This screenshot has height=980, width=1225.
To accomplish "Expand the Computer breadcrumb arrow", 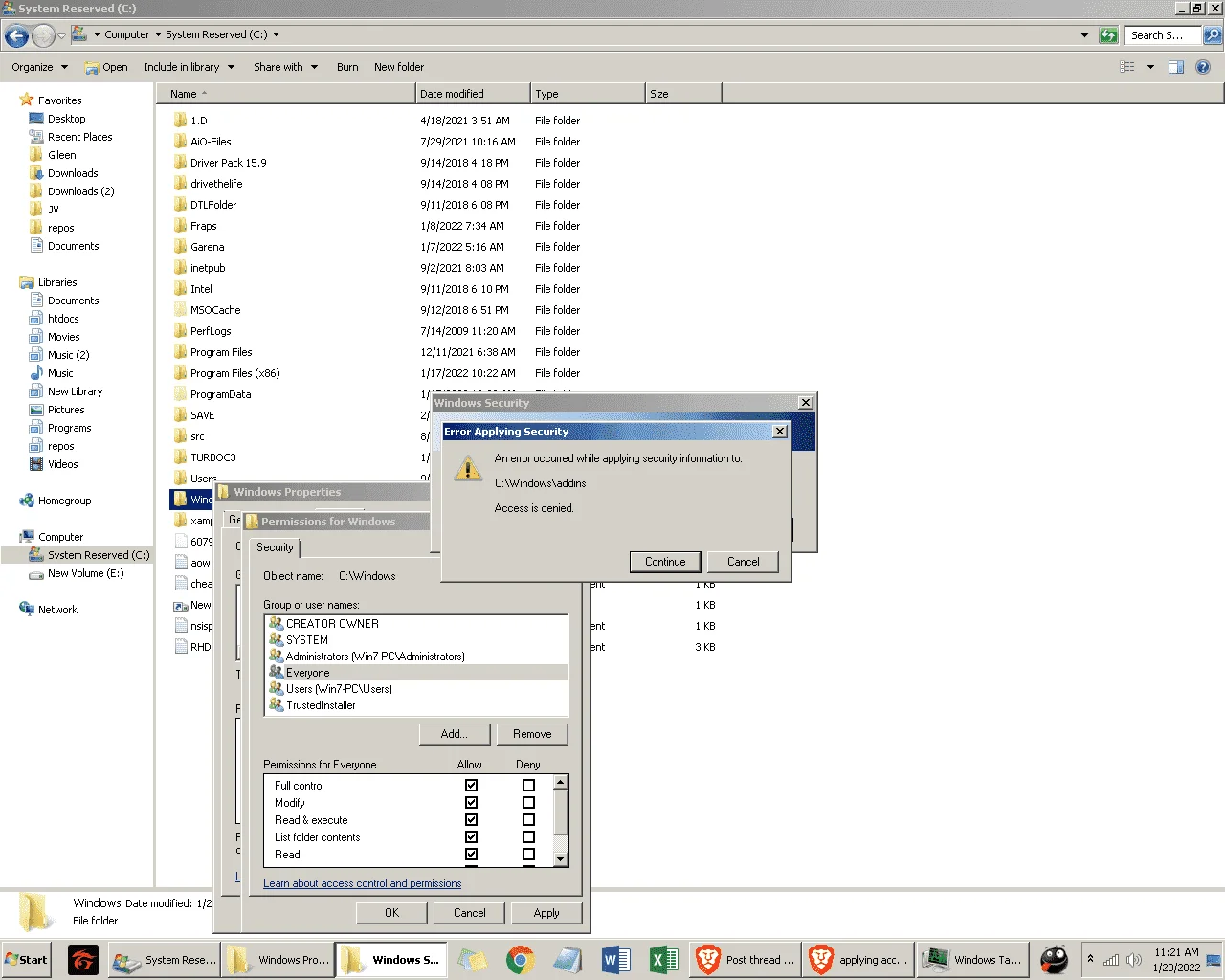I will pyautogui.click(x=158, y=35).
